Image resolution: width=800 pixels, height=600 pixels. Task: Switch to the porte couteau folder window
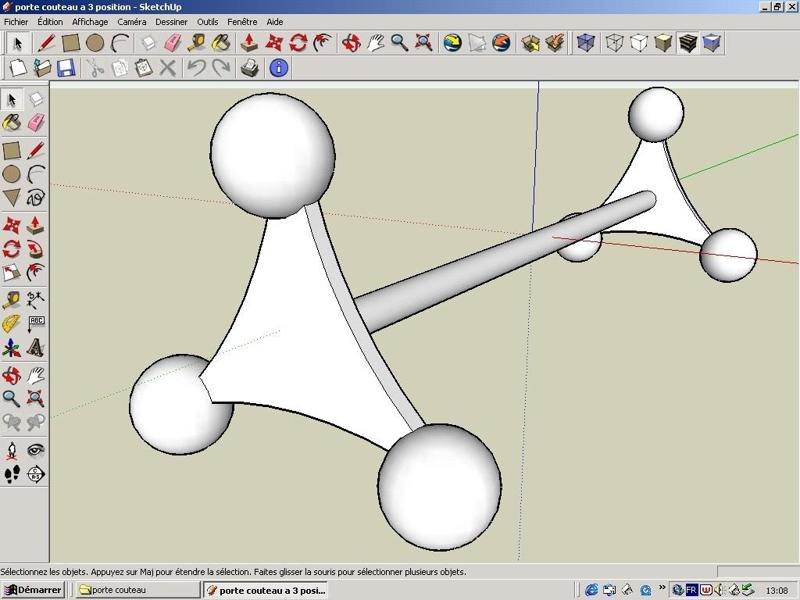coord(137,590)
